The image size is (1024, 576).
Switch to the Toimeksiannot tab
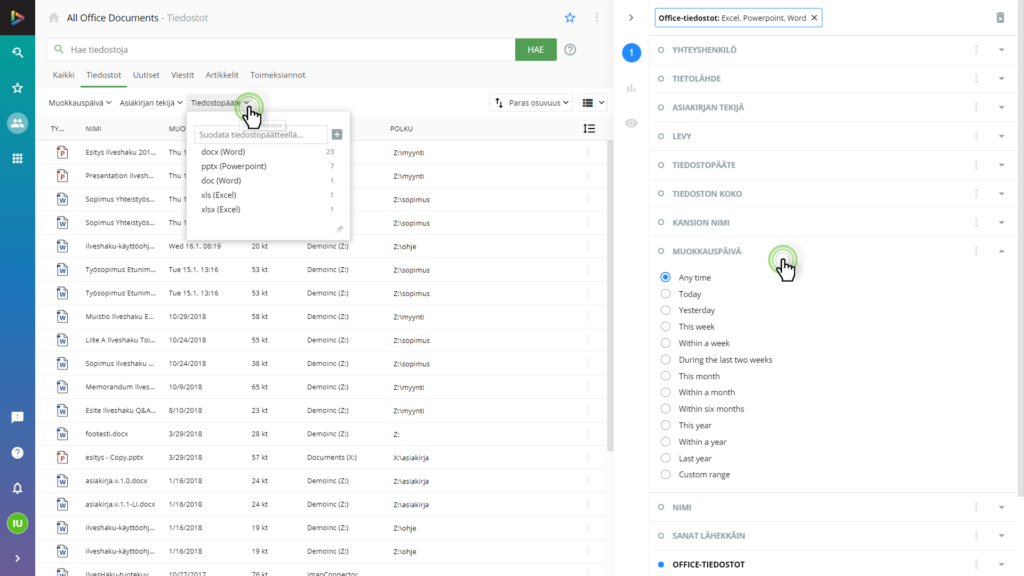[x=278, y=75]
